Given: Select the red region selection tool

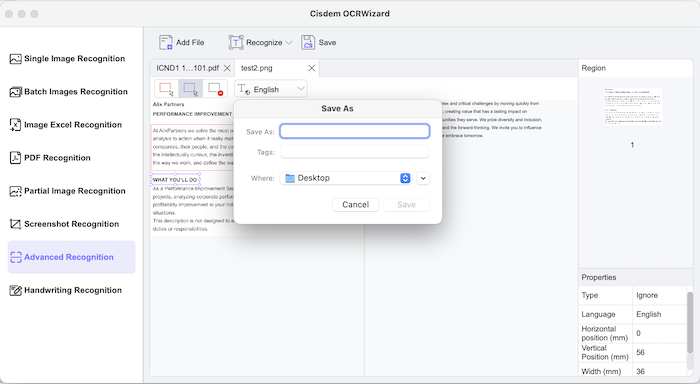Looking at the screenshot, I should (166, 89).
